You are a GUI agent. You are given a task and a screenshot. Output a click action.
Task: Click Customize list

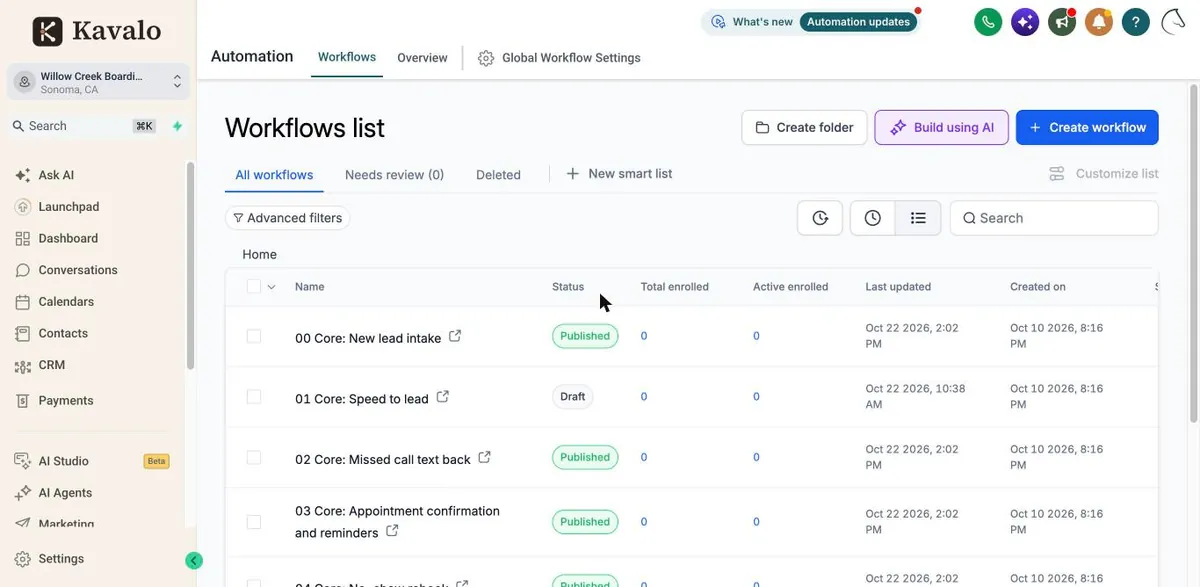tap(1104, 174)
